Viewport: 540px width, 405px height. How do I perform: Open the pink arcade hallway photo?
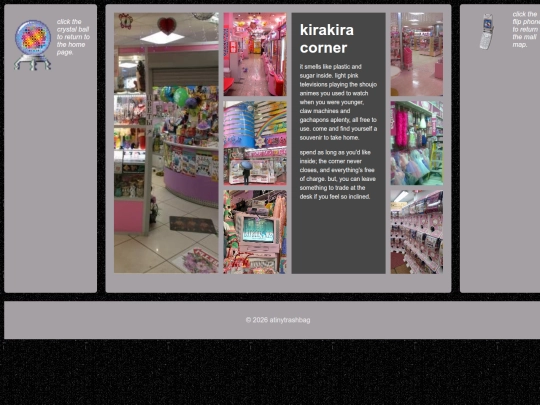[x=255, y=54]
